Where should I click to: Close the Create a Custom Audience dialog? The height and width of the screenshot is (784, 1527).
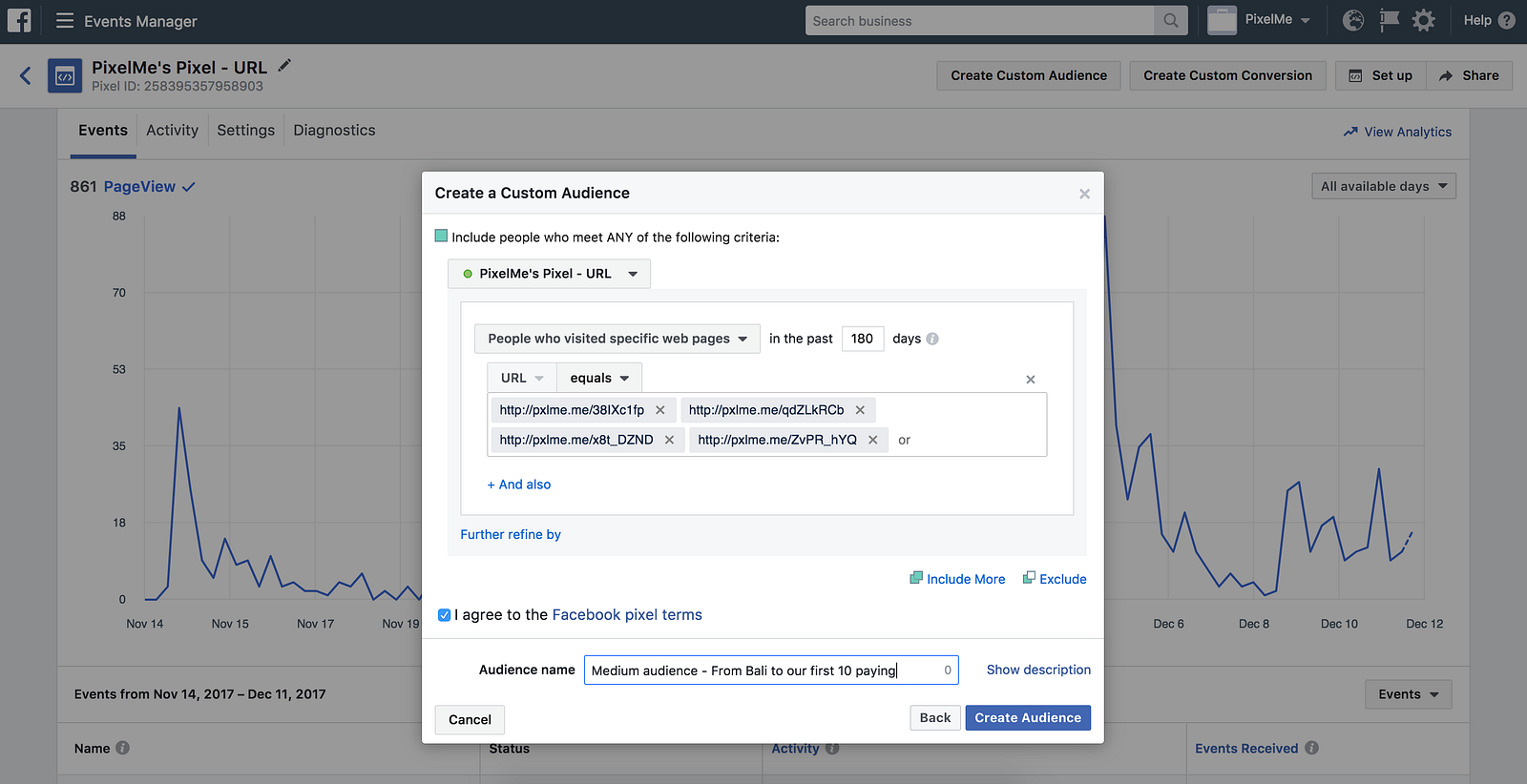(x=1084, y=194)
